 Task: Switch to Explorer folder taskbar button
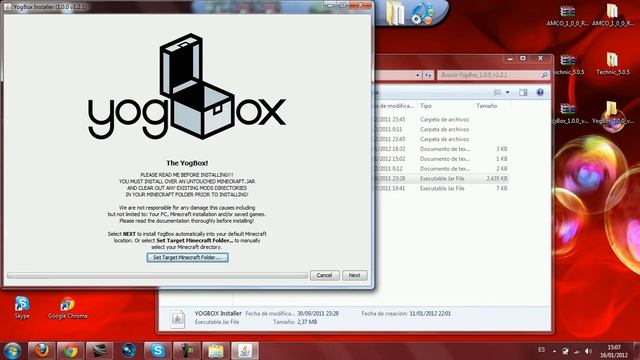tap(216, 351)
